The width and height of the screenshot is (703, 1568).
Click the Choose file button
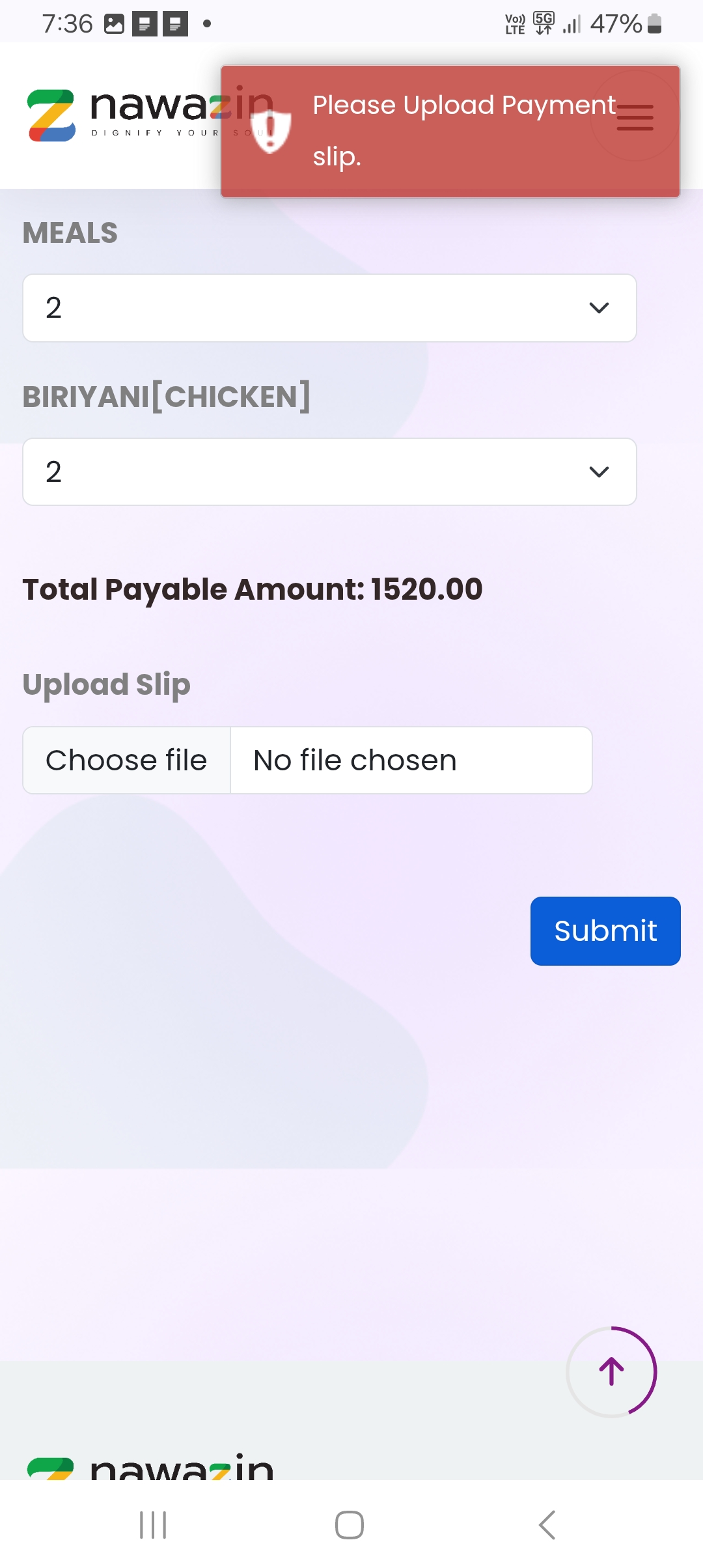[127, 761]
